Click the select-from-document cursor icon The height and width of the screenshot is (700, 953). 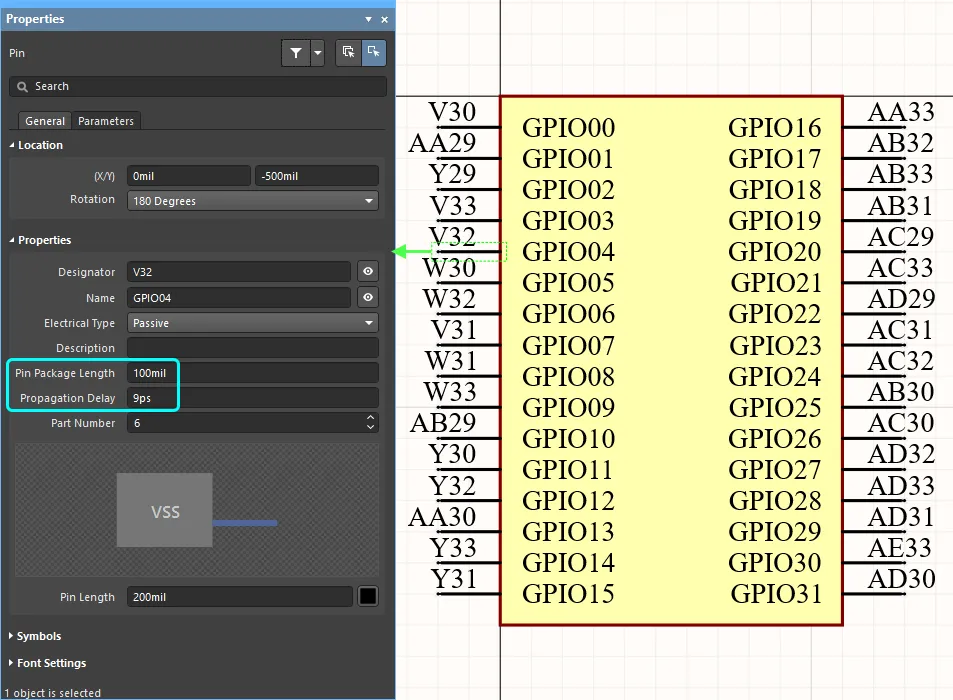pyautogui.click(x=348, y=52)
